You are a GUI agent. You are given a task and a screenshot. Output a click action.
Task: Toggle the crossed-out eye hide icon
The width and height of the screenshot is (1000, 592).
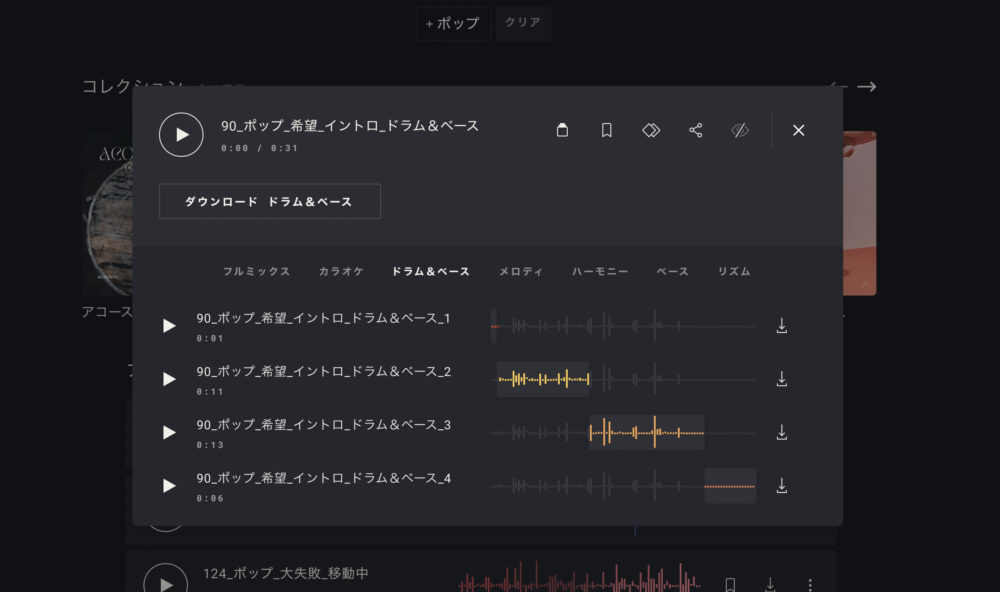click(740, 131)
